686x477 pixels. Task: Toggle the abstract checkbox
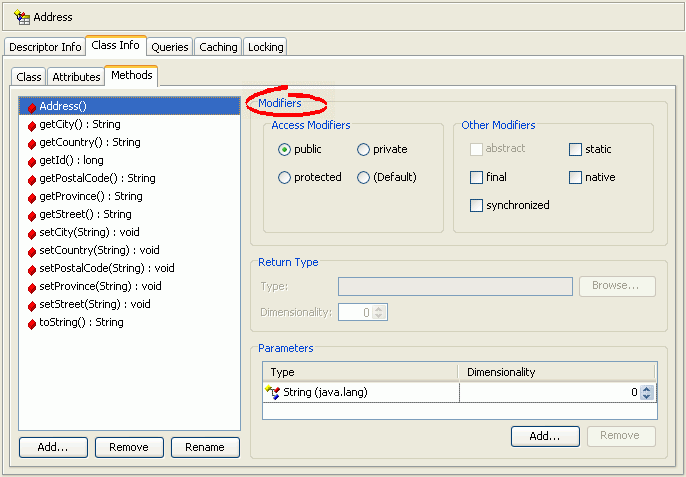[476, 149]
